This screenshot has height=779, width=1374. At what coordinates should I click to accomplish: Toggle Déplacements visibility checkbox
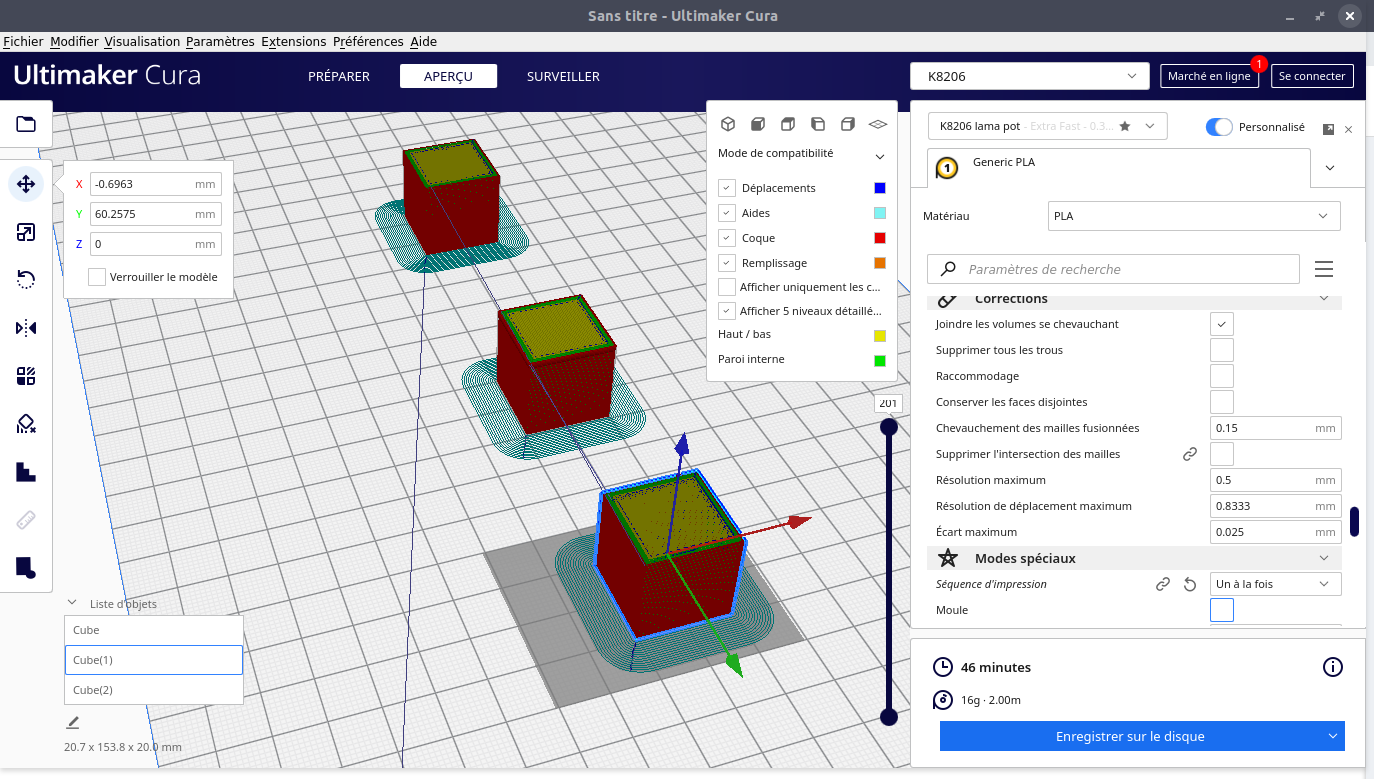pos(727,188)
